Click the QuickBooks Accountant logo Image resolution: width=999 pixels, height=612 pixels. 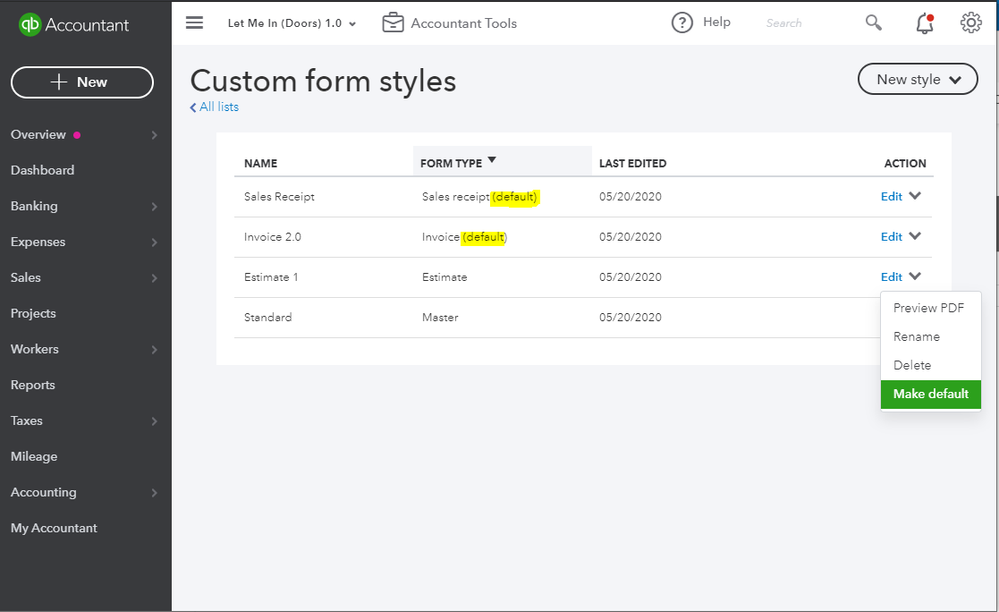75,25
